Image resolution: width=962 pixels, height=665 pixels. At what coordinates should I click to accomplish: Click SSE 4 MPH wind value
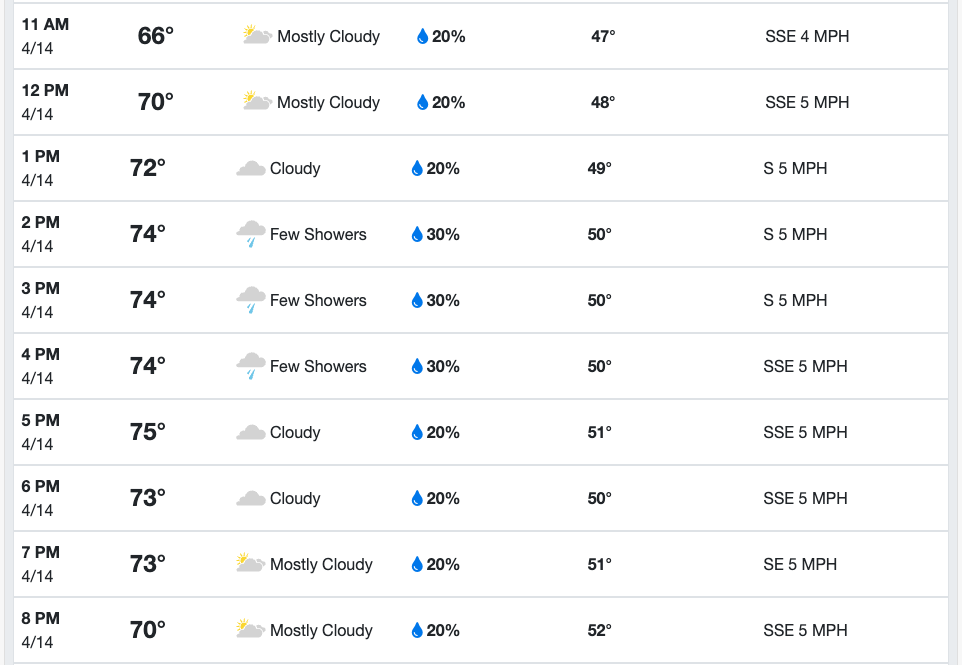[807, 36]
